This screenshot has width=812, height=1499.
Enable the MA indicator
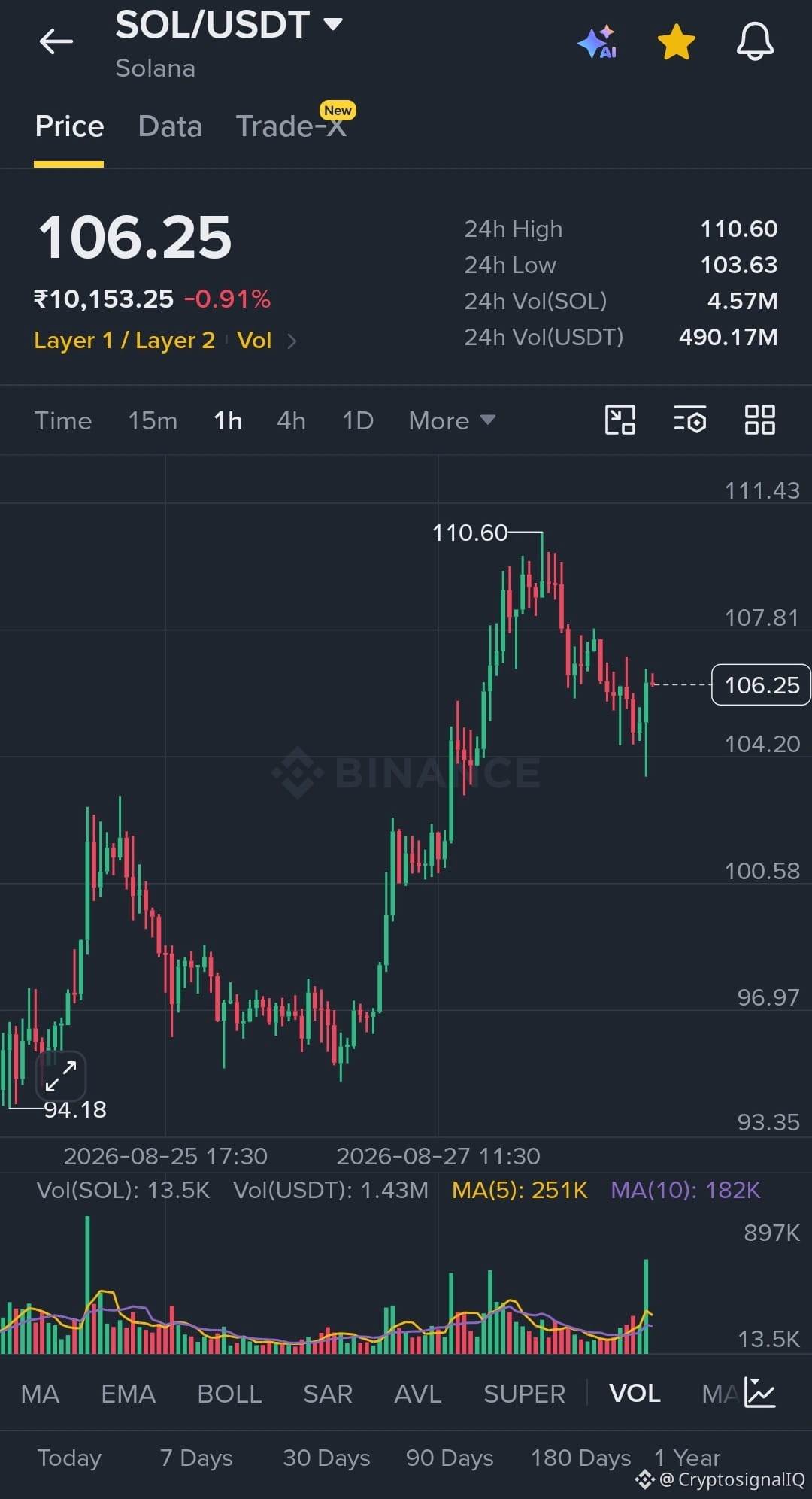[40, 1394]
